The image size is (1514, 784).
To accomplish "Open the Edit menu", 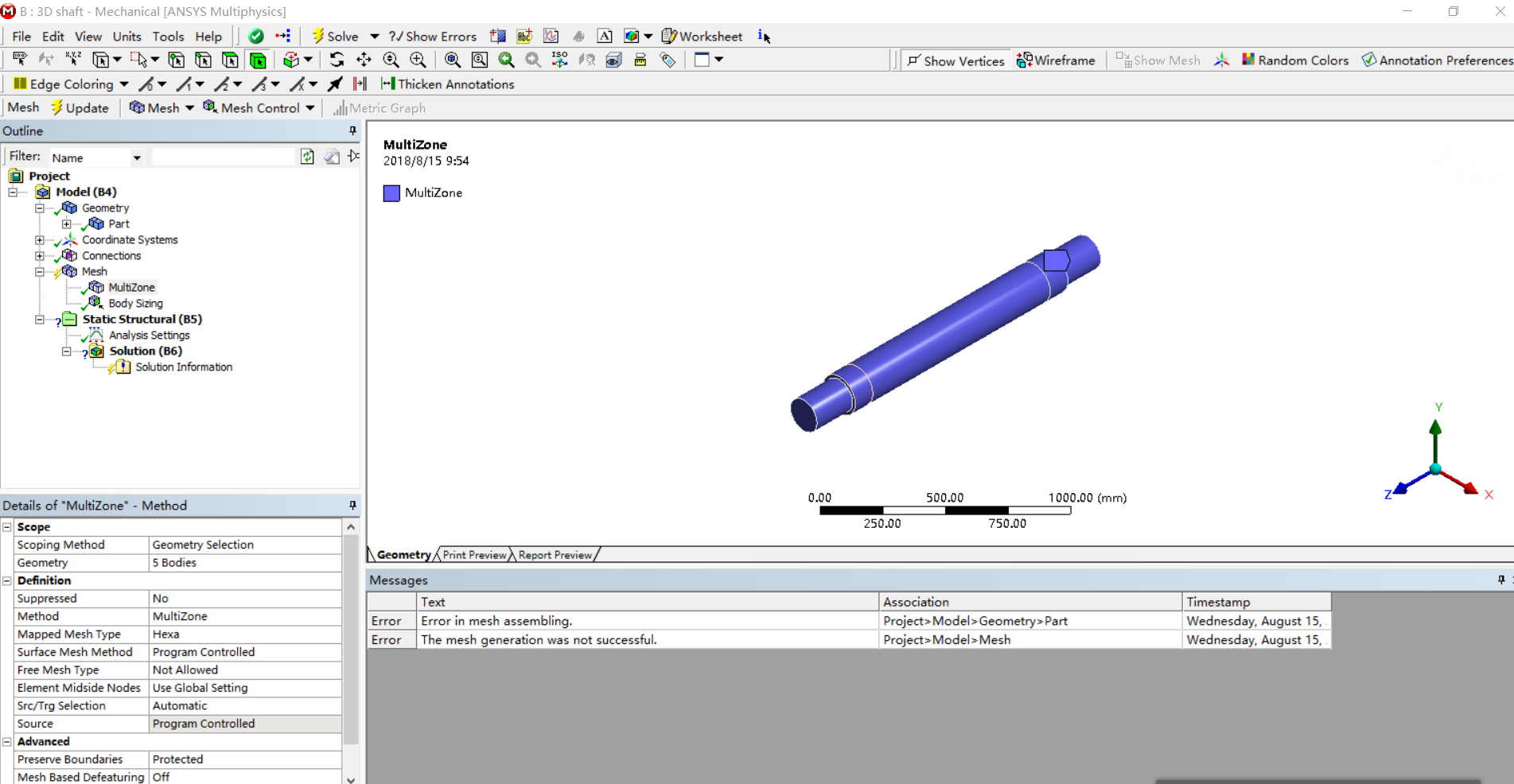I will coord(53,37).
